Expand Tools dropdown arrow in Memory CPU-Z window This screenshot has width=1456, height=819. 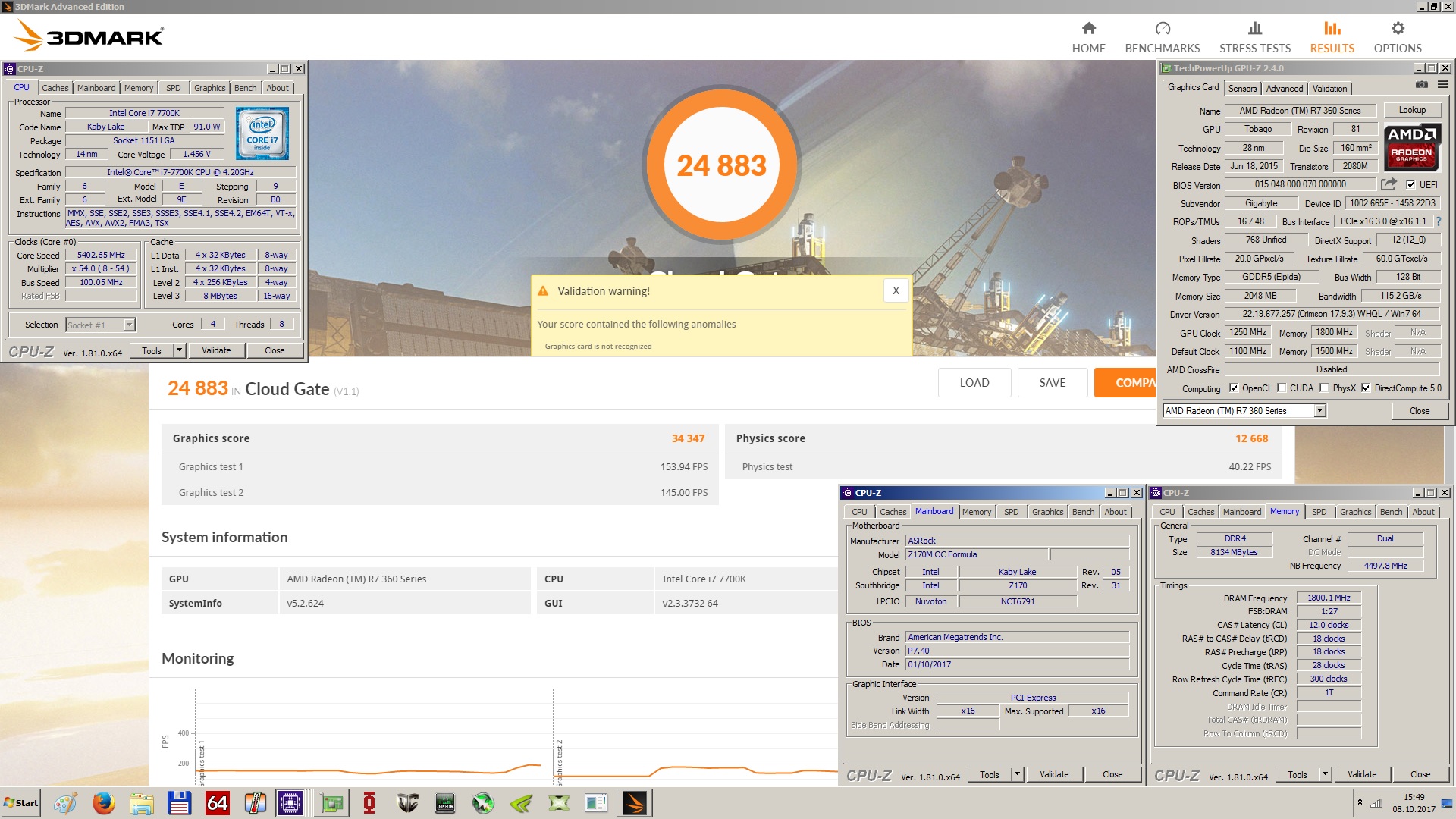[x=1325, y=774]
